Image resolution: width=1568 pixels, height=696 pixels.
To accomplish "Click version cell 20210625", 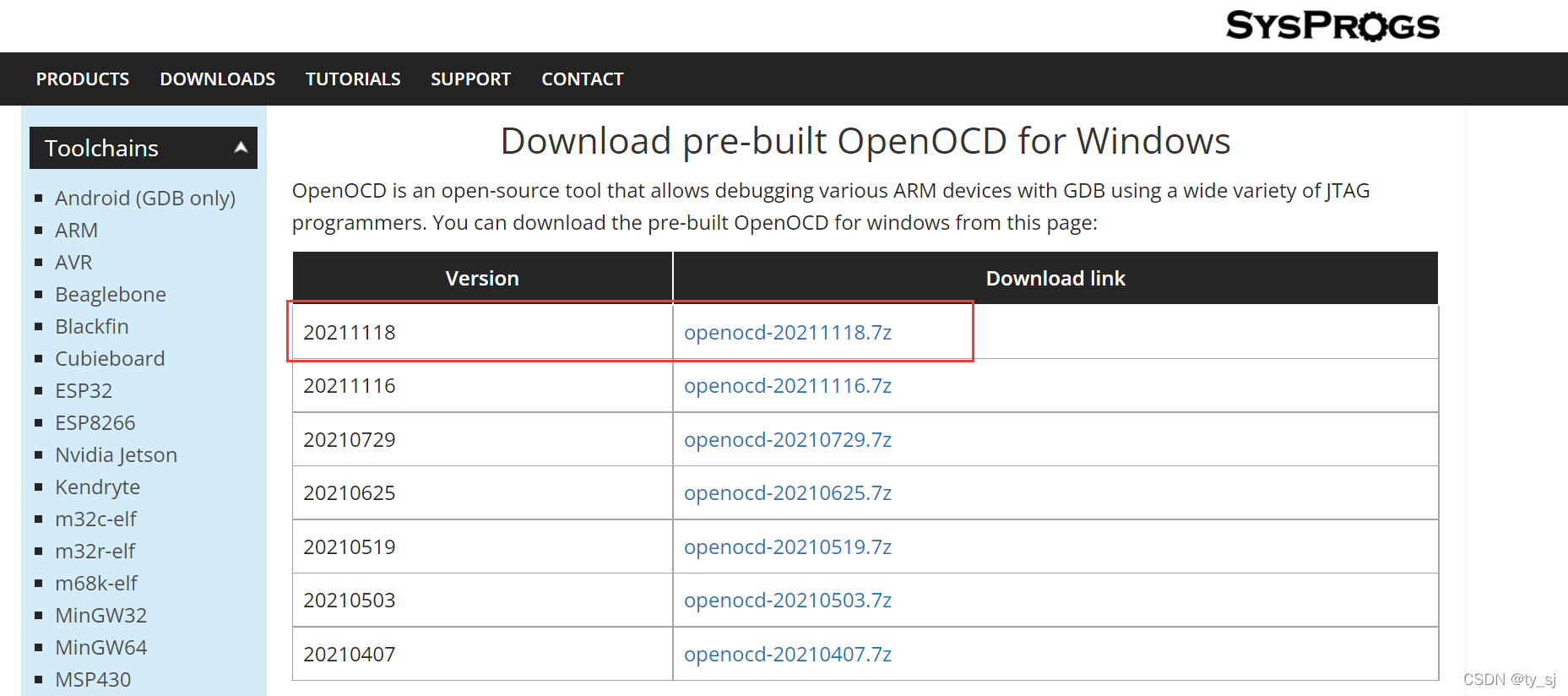I will 482,493.
